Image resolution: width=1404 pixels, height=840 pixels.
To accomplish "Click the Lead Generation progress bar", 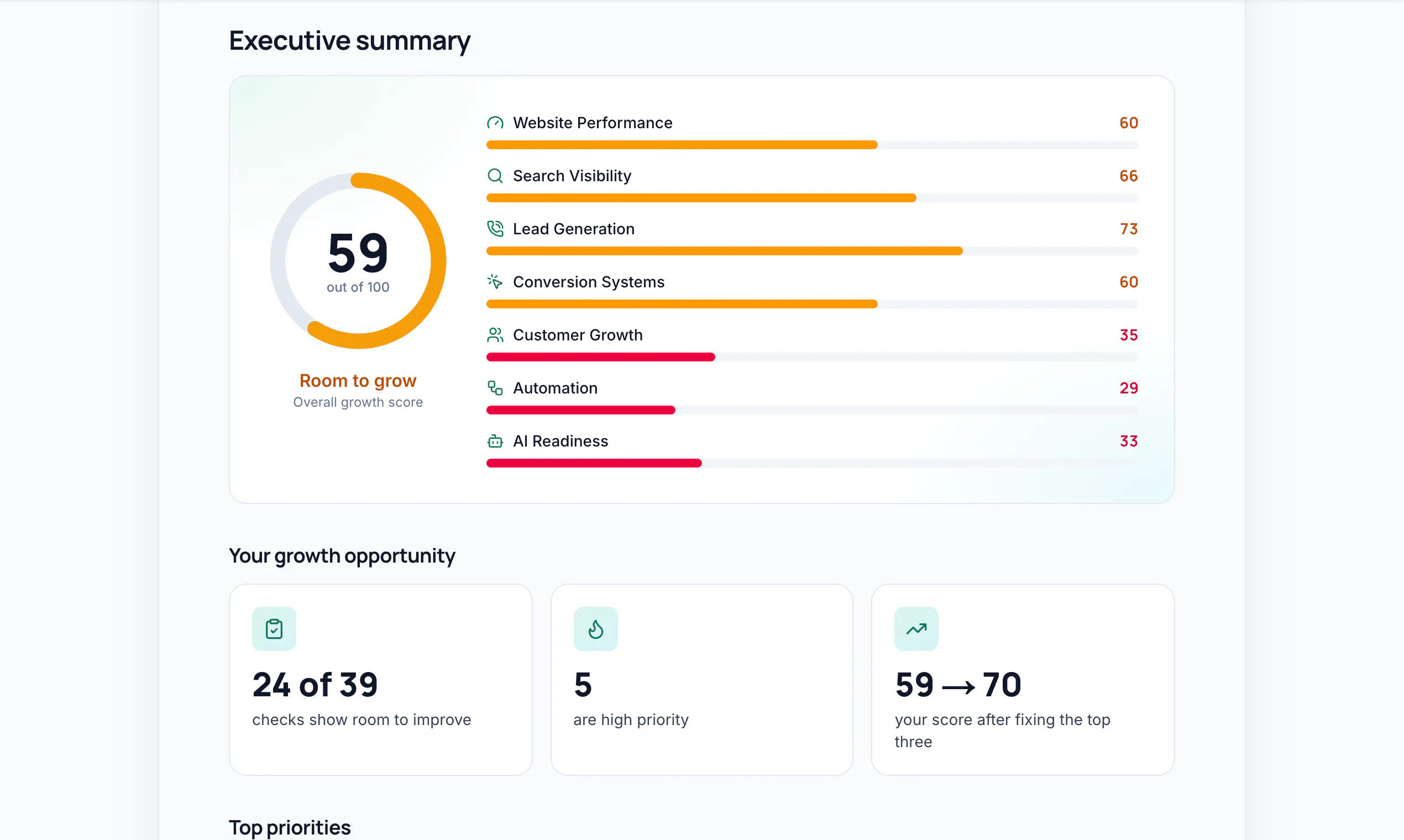I will pyautogui.click(x=812, y=251).
